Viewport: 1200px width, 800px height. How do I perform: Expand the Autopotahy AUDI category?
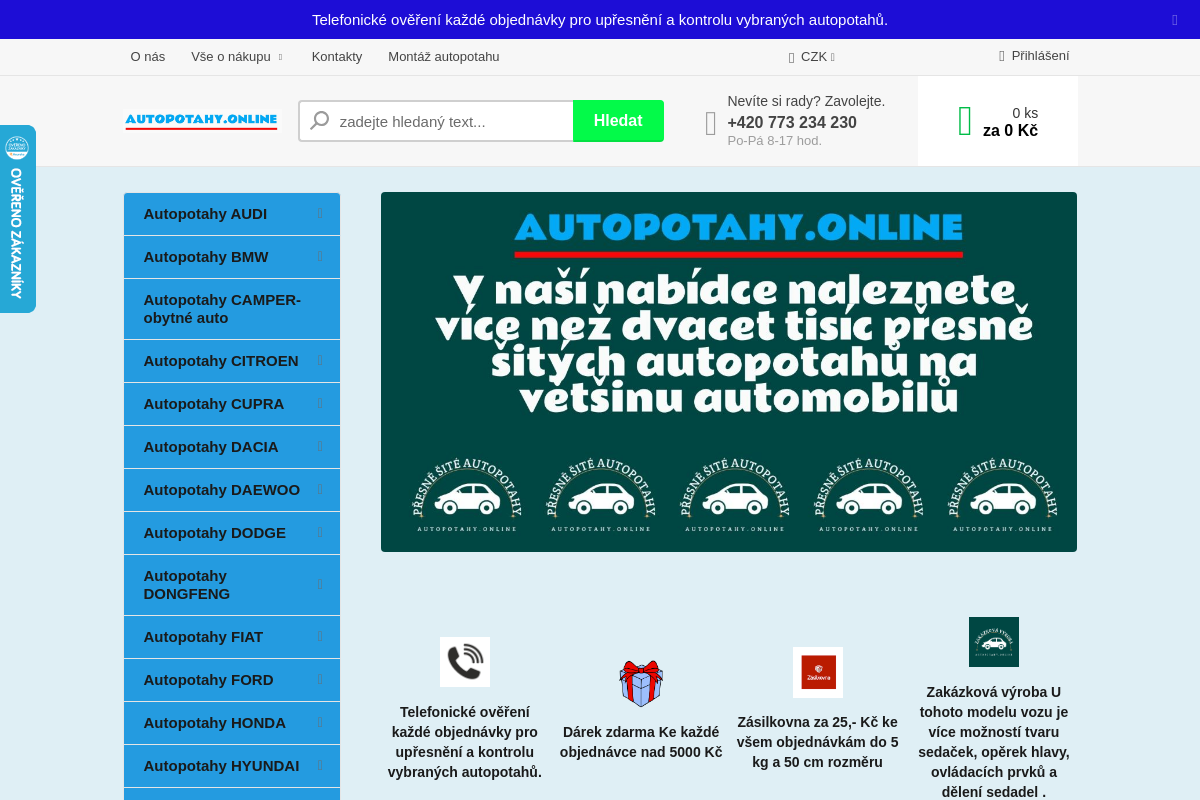click(x=322, y=214)
